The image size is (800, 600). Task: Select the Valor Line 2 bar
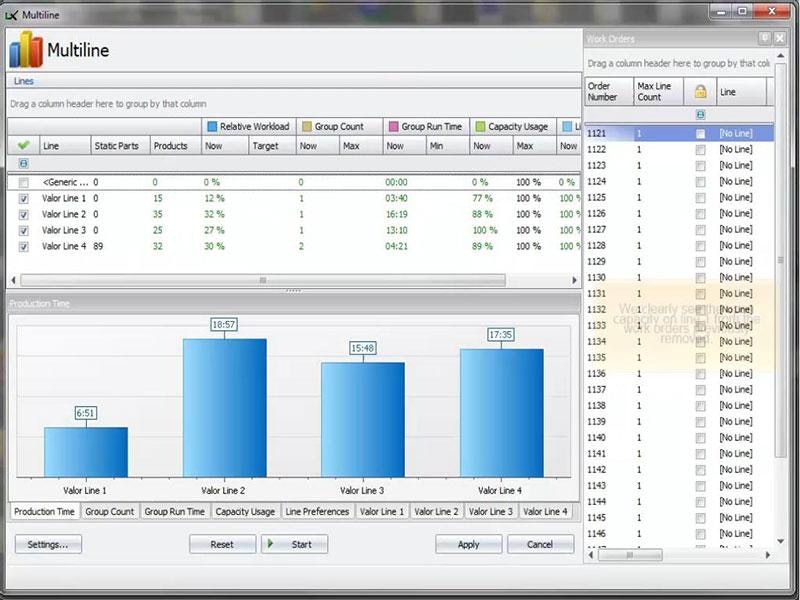(224, 407)
